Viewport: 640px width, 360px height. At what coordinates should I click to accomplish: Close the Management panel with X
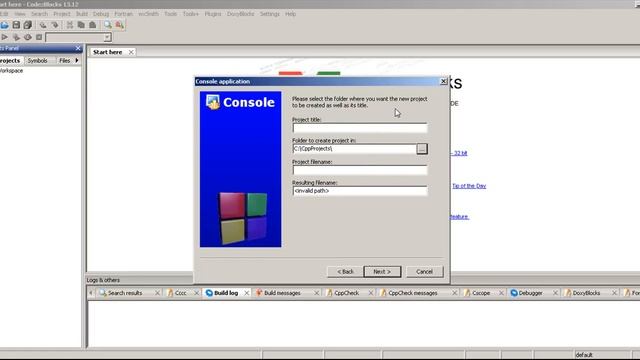click(x=78, y=48)
